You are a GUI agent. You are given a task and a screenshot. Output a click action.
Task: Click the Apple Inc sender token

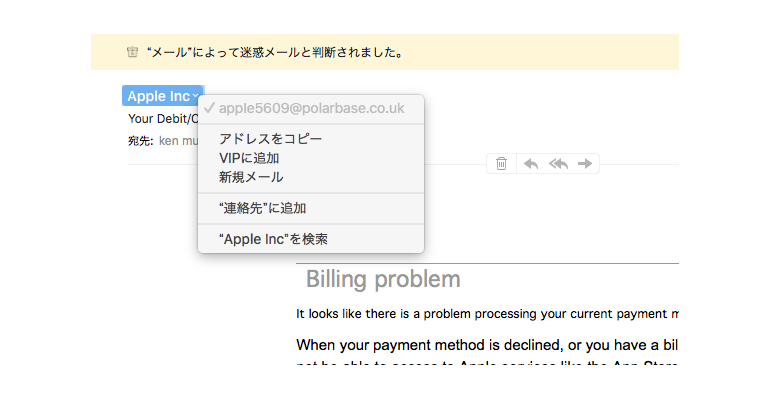158,96
